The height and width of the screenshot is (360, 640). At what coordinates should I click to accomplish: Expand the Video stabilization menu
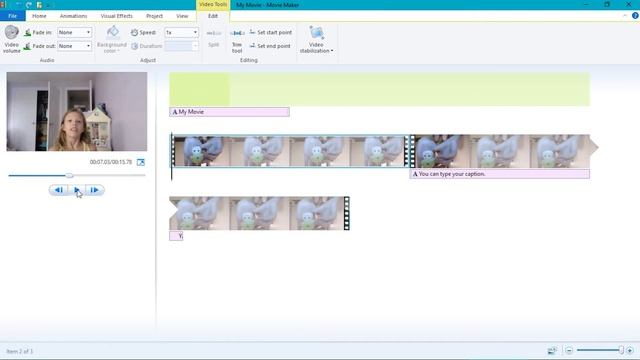(x=316, y=40)
